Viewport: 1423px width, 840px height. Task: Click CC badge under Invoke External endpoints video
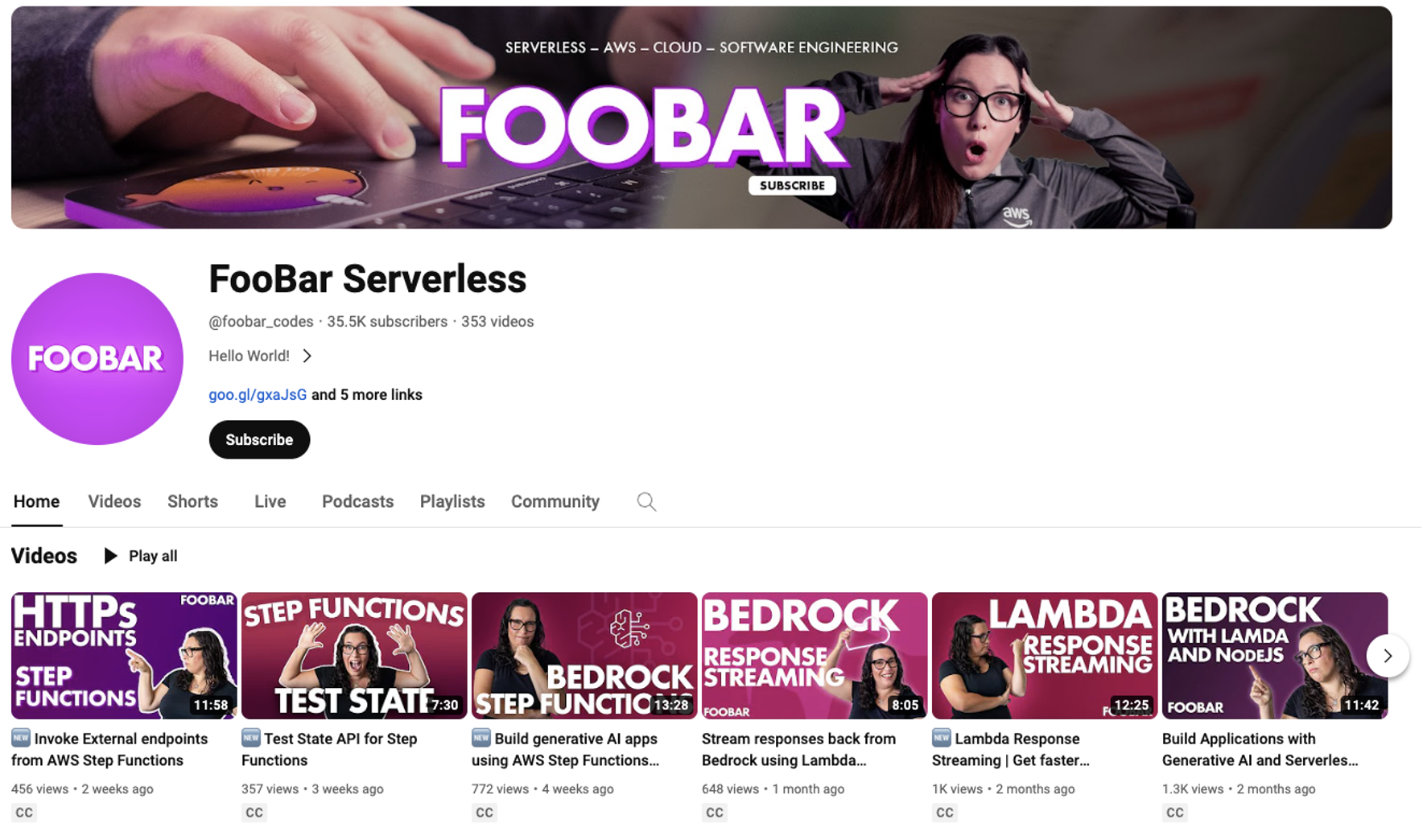tap(24, 813)
